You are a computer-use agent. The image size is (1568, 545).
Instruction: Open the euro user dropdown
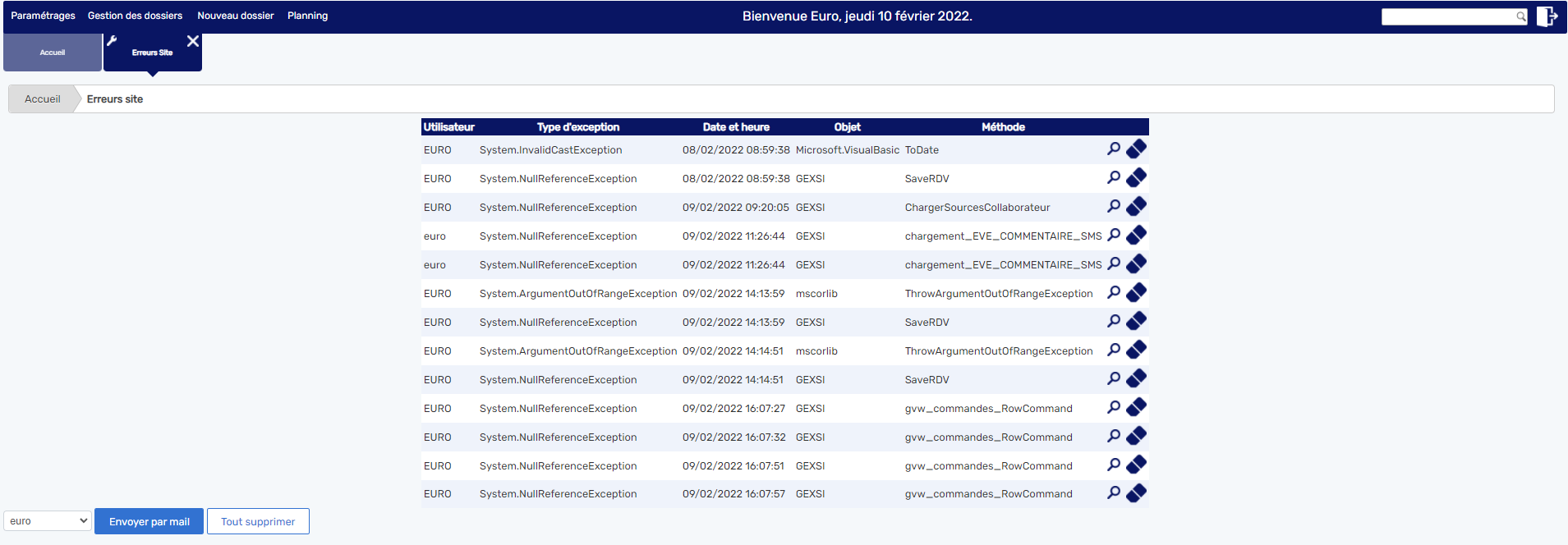48,521
